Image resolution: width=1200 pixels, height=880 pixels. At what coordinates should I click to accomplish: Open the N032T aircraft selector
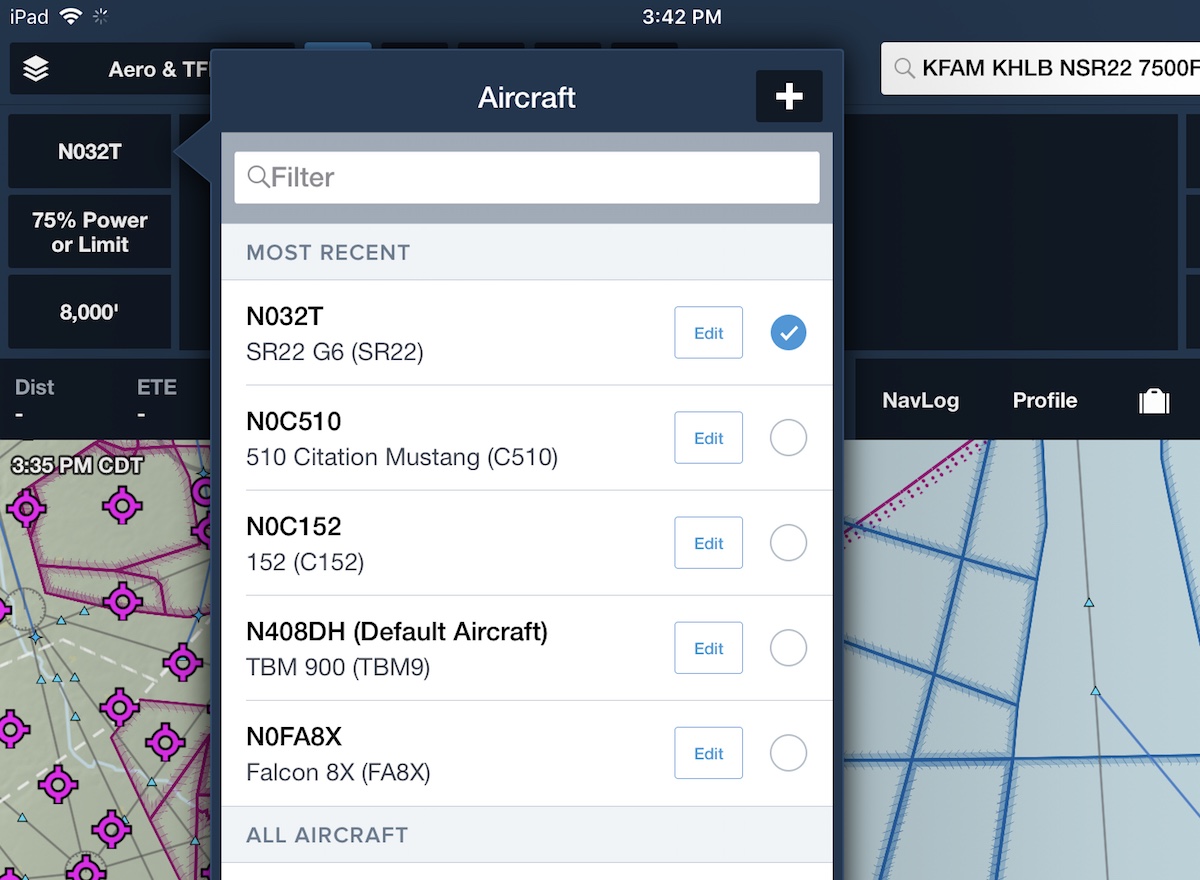[x=90, y=152]
